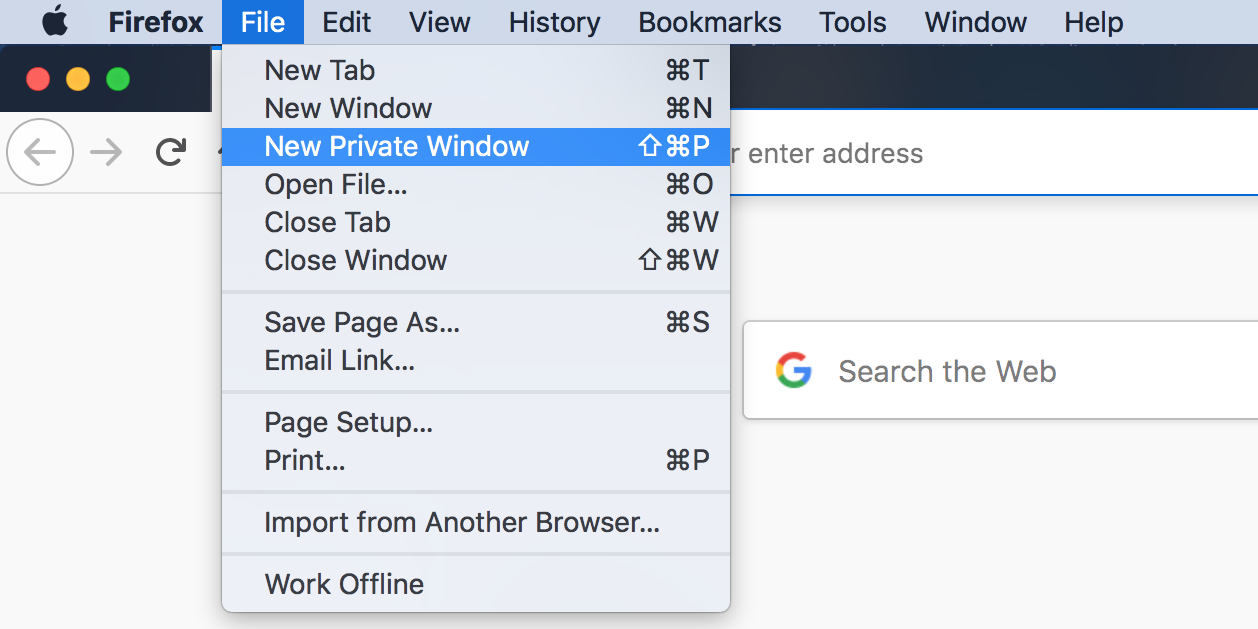This screenshot has width=1258, height=629.
Task: Open the Firefox application menu
Action: (156, 21)
